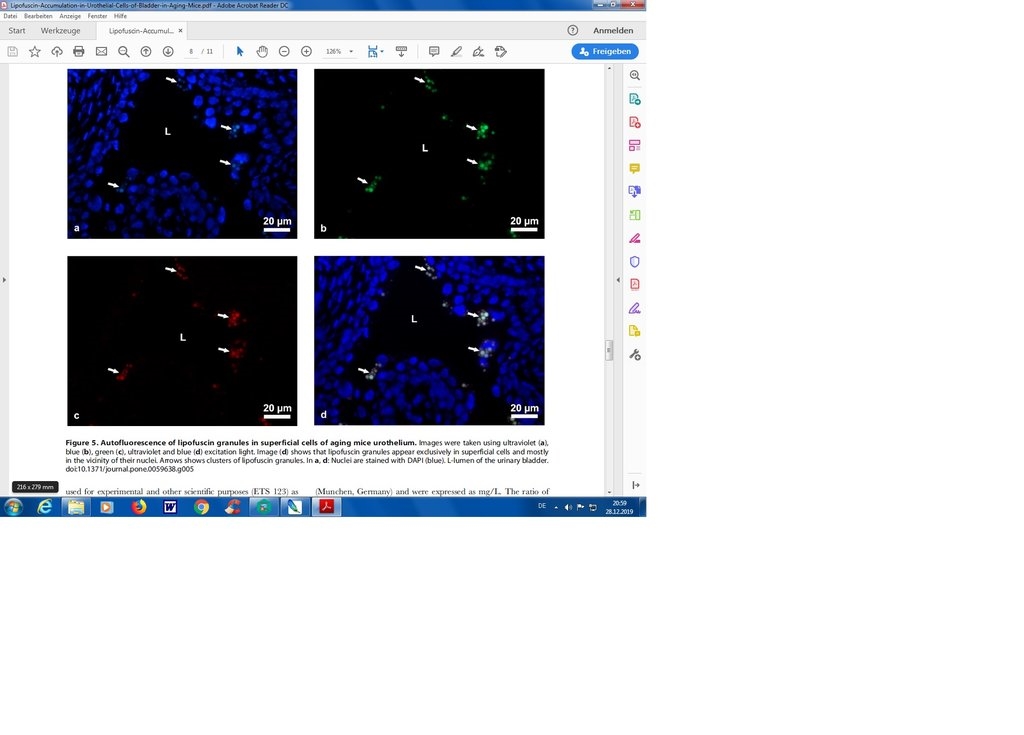Expand the left navigation pane
The image size is (1024, 735).
click(4, 279)
